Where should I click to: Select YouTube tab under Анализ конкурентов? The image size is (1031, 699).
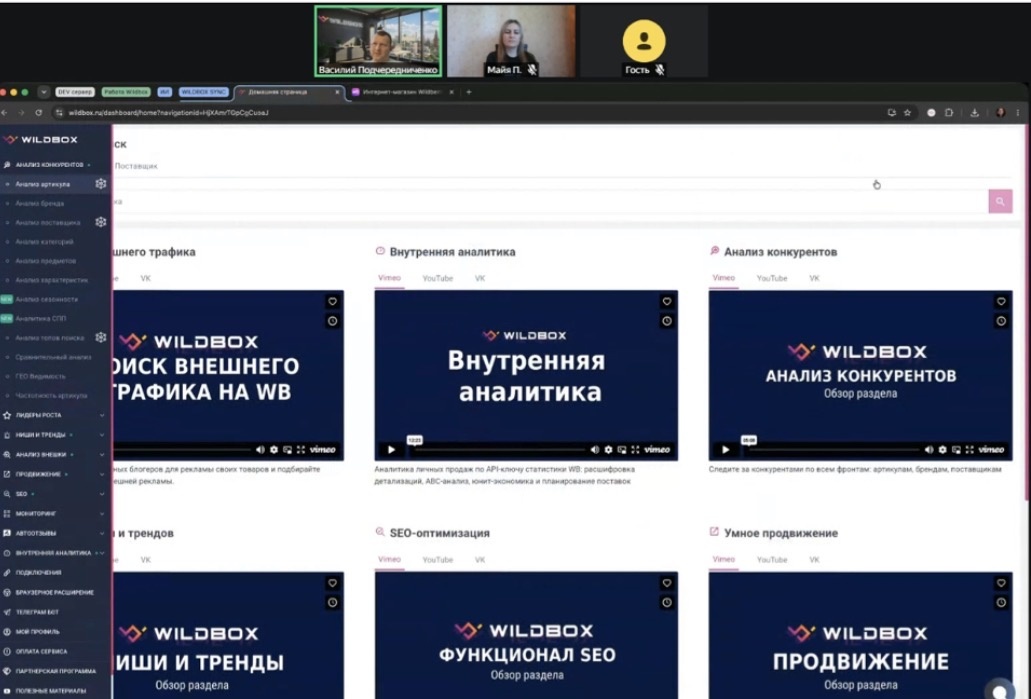771,278
